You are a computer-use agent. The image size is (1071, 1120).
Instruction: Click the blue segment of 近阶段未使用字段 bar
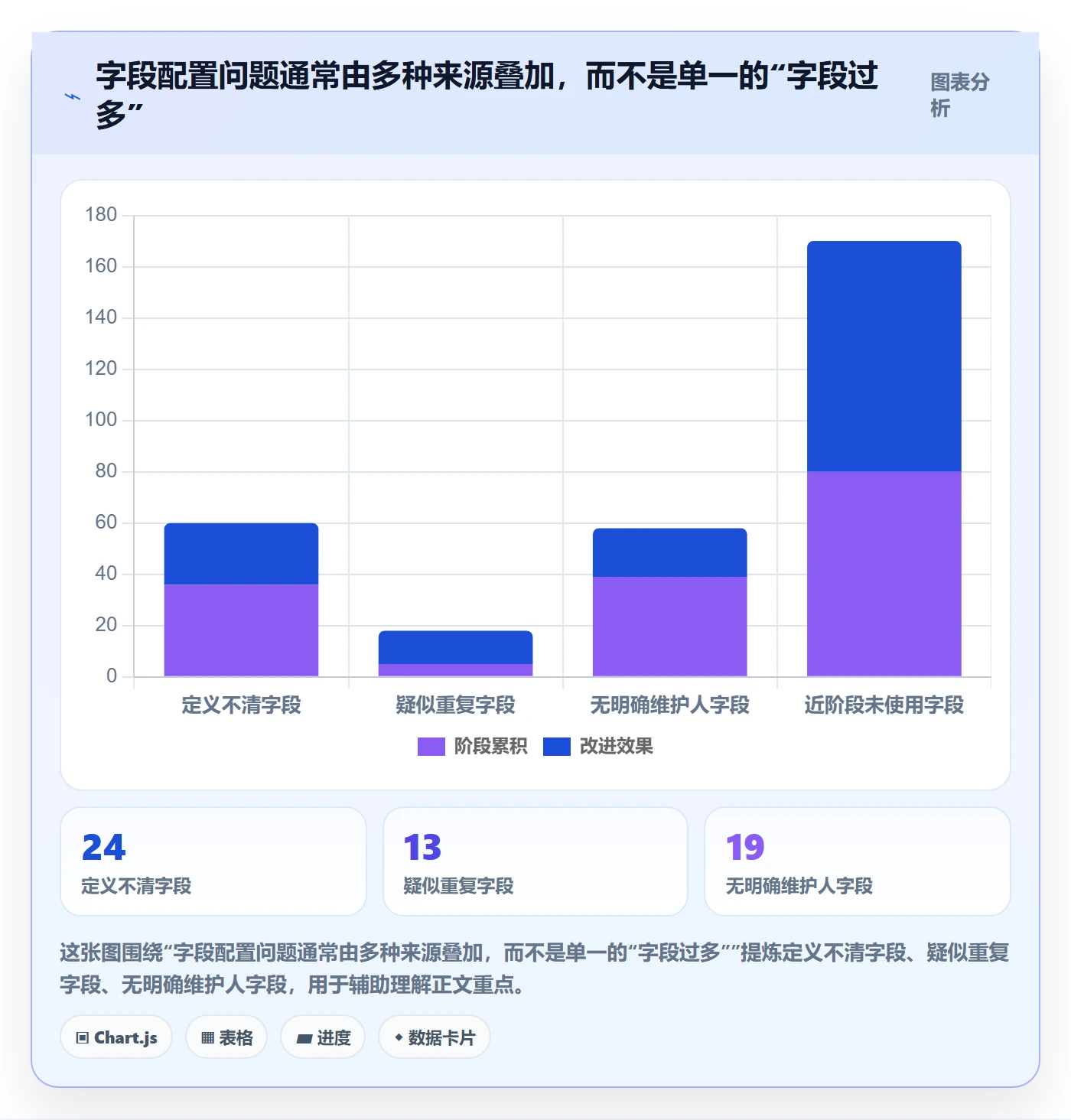tap(884, 357)
